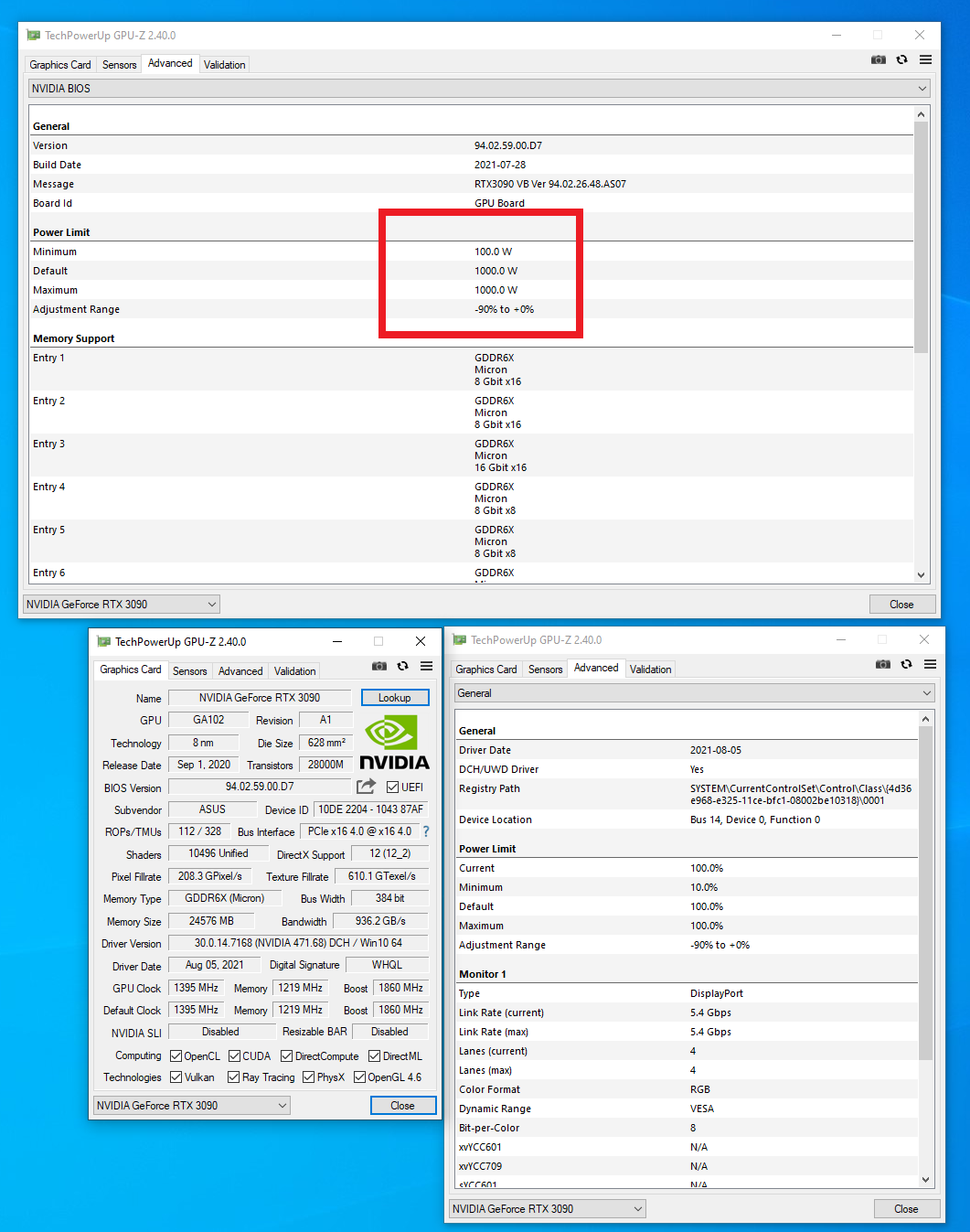Open the General section dropdown
This screenshot has height=1232, width=970.
pos(694,693)
